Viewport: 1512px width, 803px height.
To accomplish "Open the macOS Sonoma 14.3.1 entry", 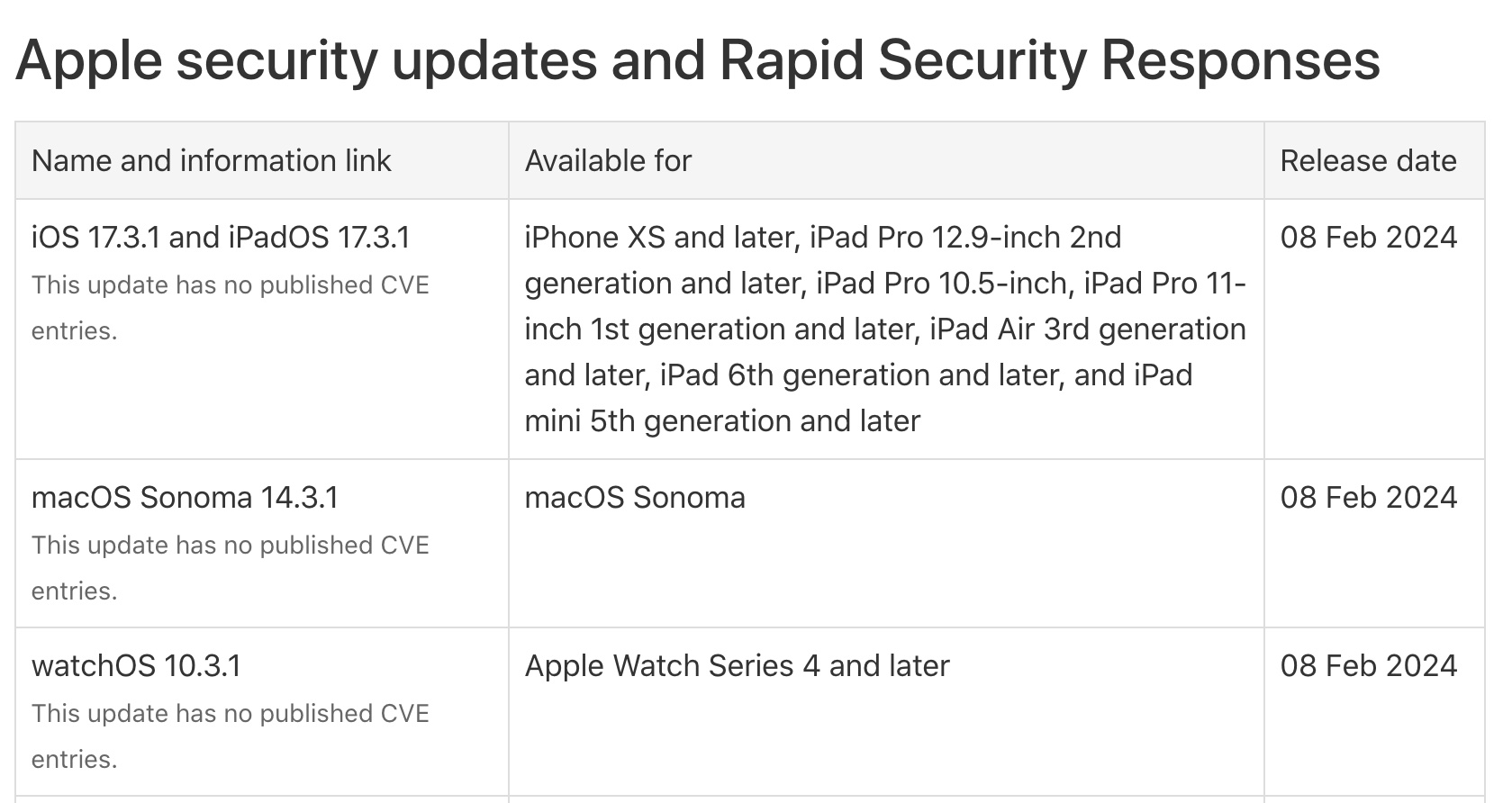I will (185, 498).
